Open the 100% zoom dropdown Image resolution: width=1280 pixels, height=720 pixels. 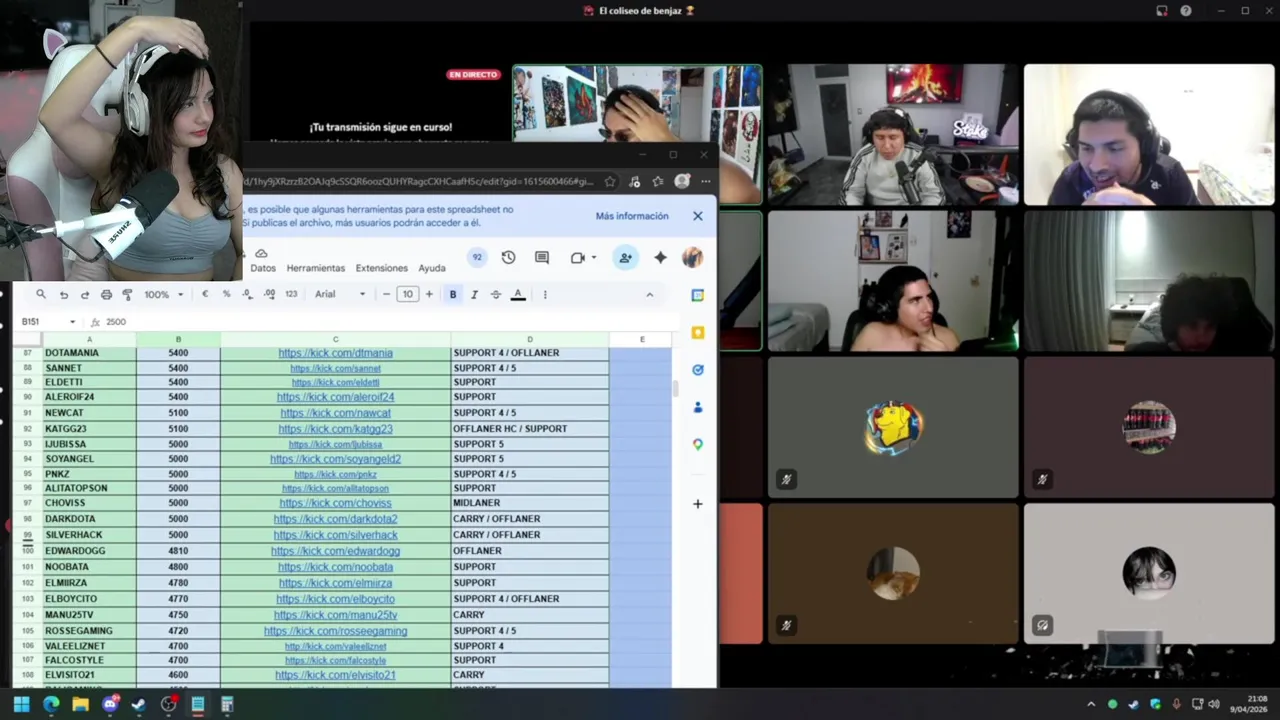(x=164, y=294)
